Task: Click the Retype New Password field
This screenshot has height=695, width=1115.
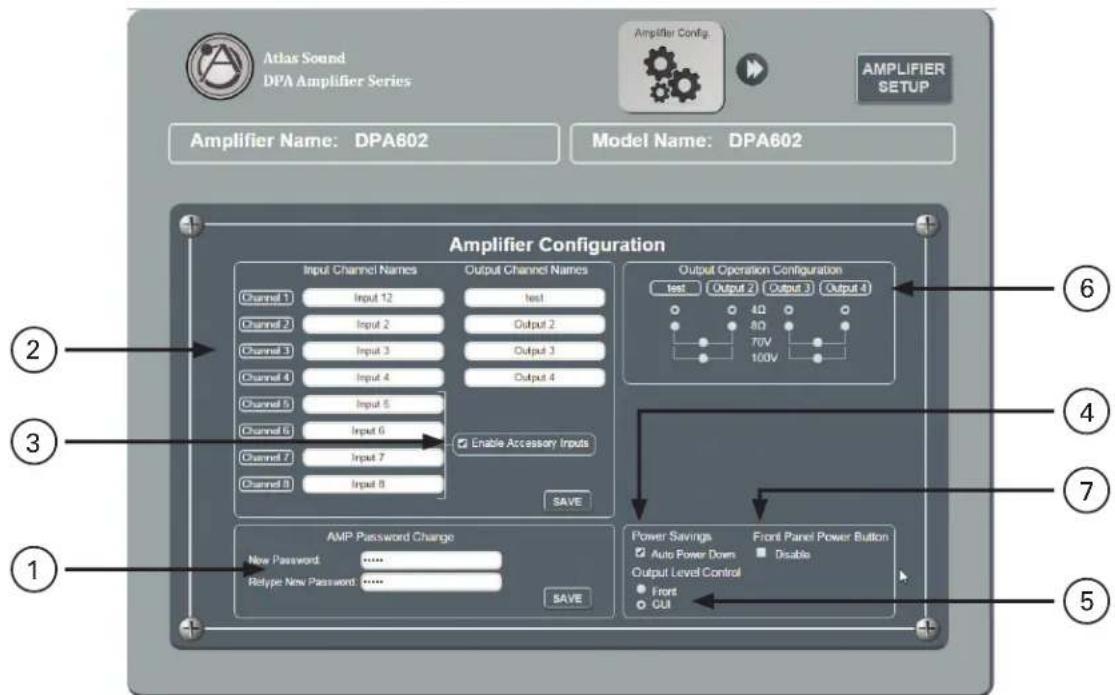Action: tap(431, 582)
